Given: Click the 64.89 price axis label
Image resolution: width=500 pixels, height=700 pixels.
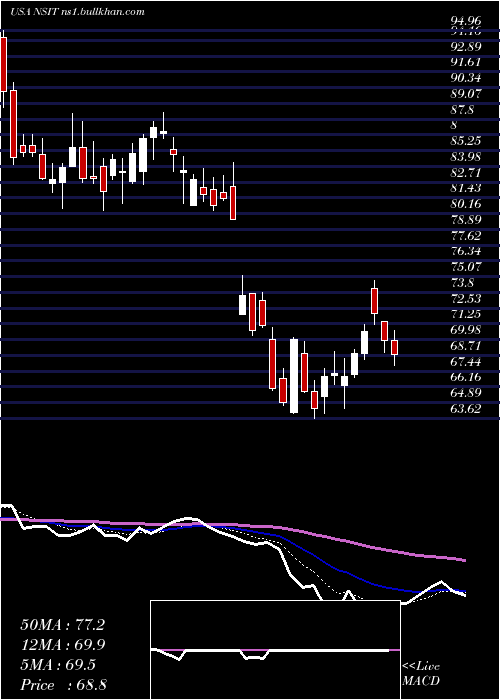Looking at the screenshot, I should click(466, 393).
